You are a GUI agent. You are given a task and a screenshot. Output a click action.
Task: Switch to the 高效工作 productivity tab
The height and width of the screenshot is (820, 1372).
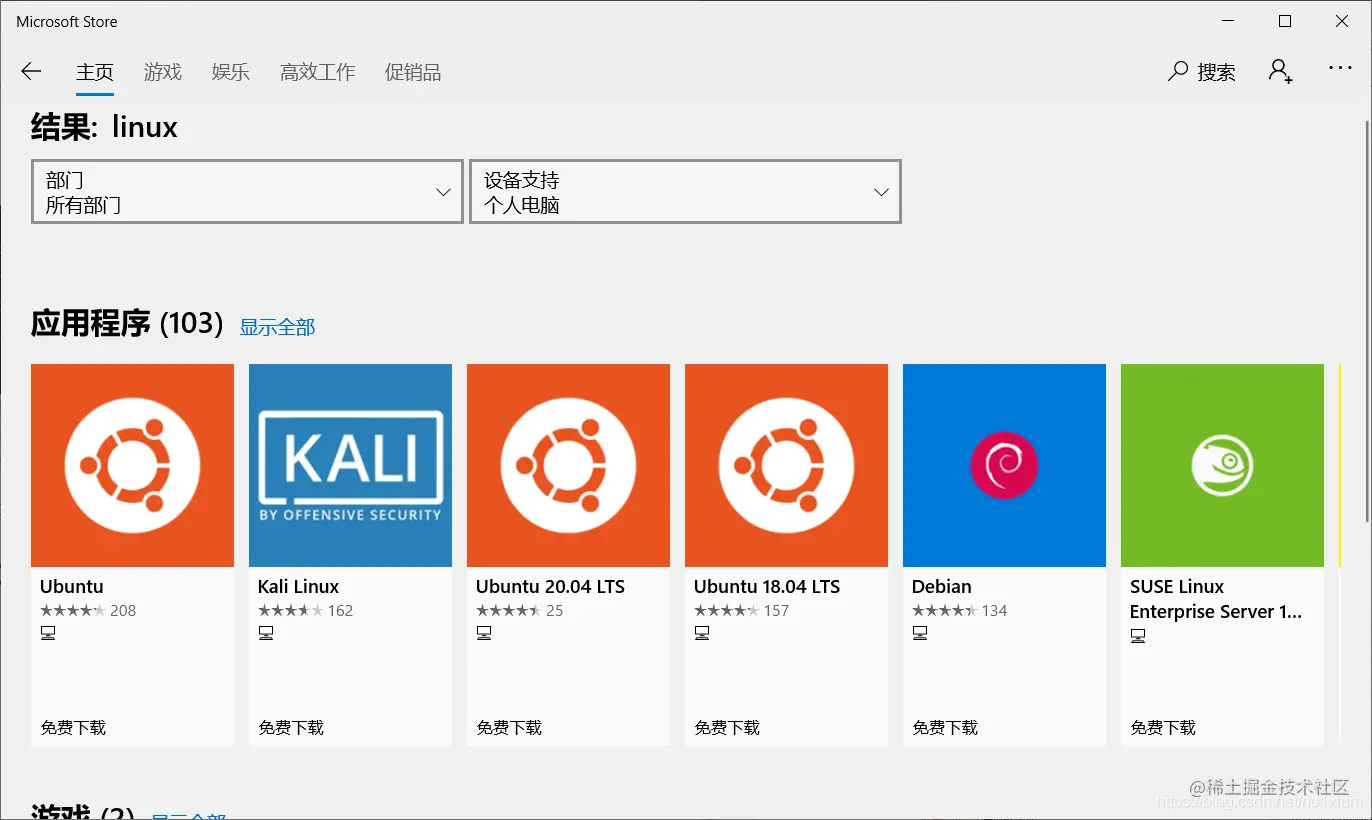[318, 72]
